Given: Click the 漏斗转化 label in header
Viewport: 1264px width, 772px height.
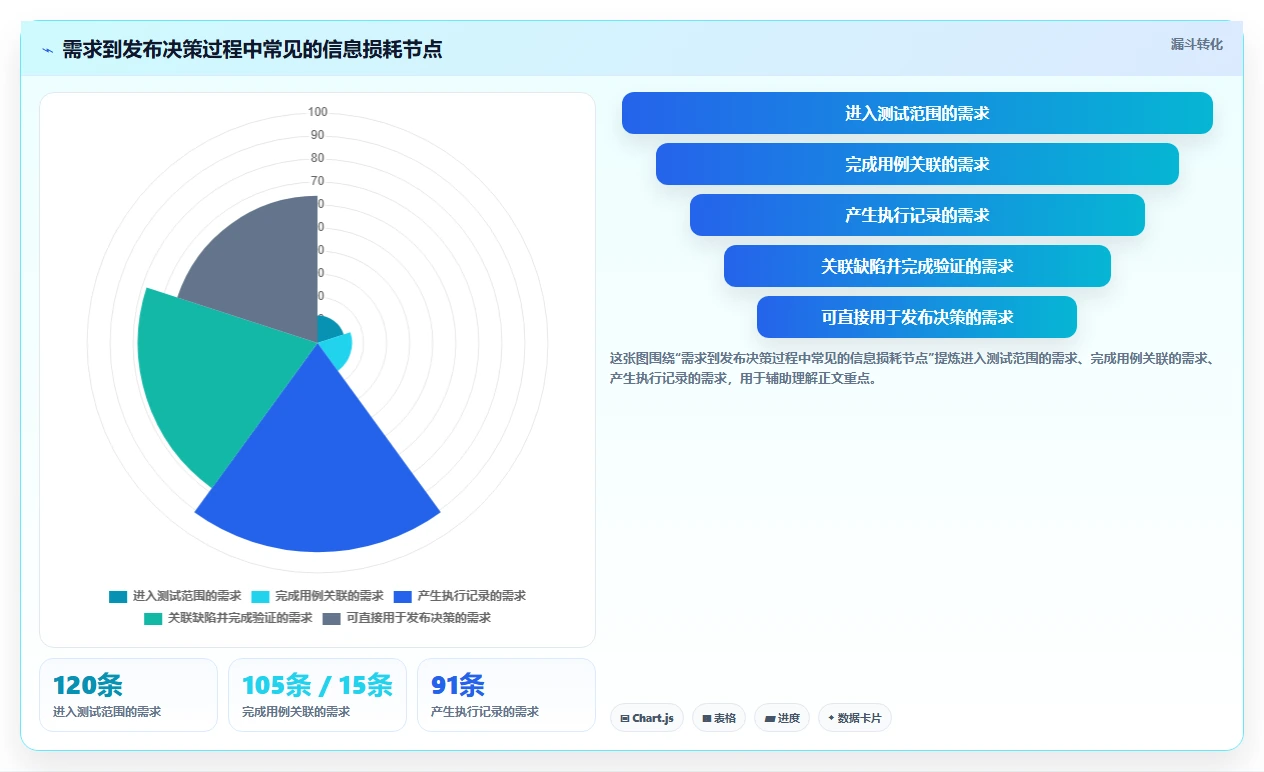Looking at the screenshot, I should pyautogui.click(x=1196, y=44).
